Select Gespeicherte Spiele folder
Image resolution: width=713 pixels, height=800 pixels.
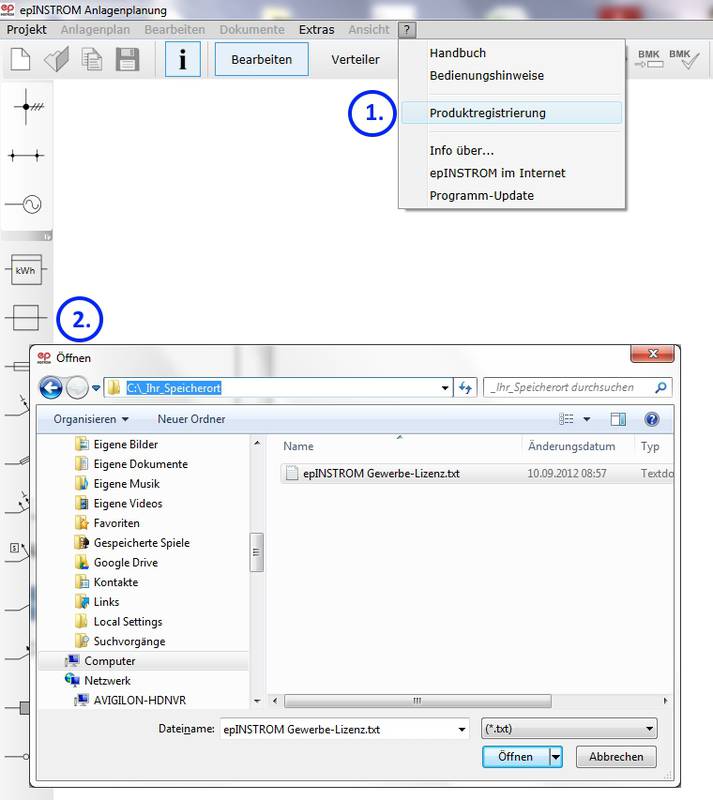141,543
